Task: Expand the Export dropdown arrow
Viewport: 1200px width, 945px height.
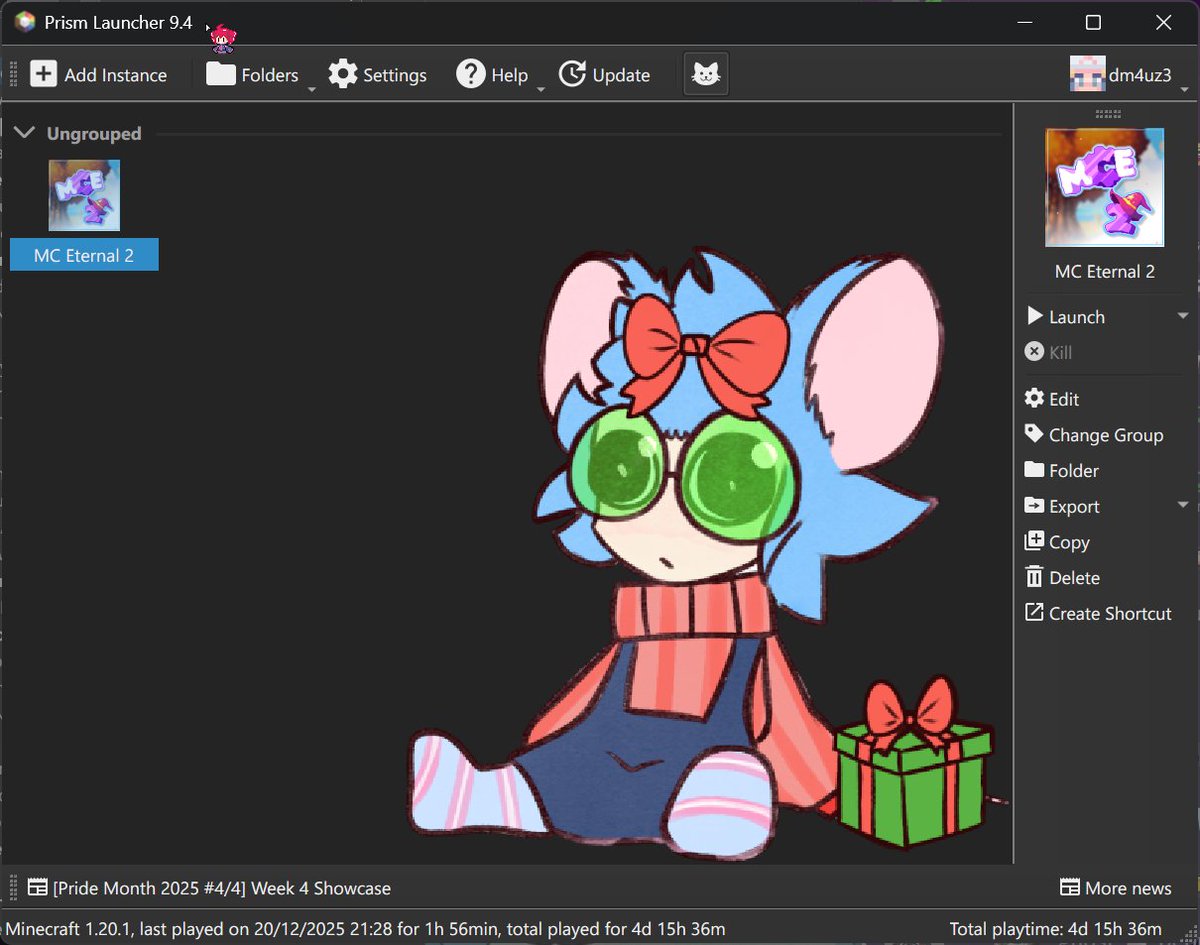Action: click(x=1183, y=506)
